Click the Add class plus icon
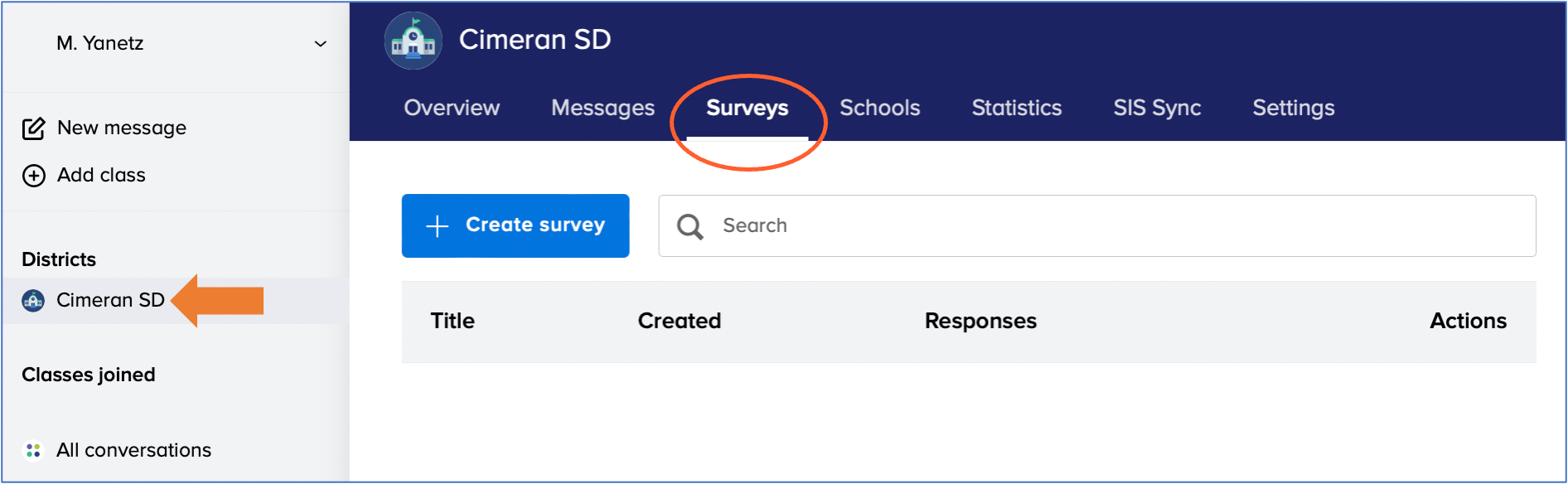 33,176
